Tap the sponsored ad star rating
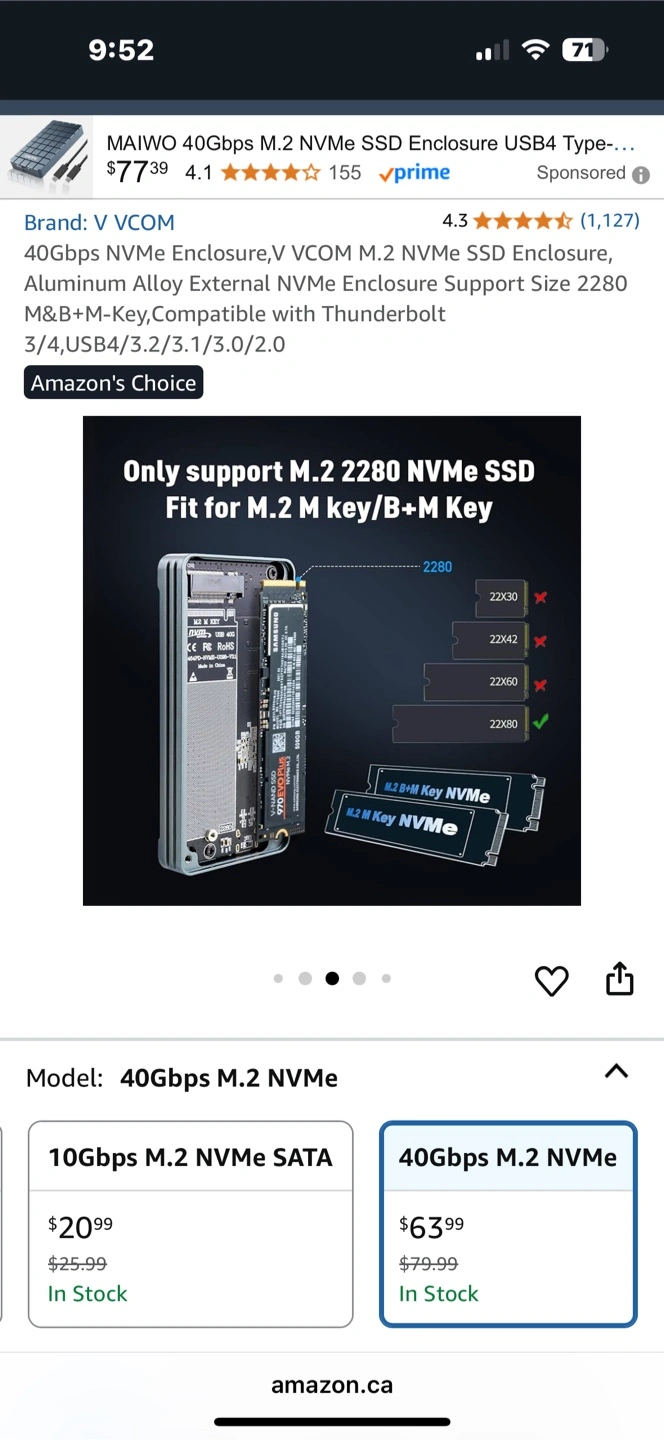Viewport: 664px width, 1440px height. point(270,173)
